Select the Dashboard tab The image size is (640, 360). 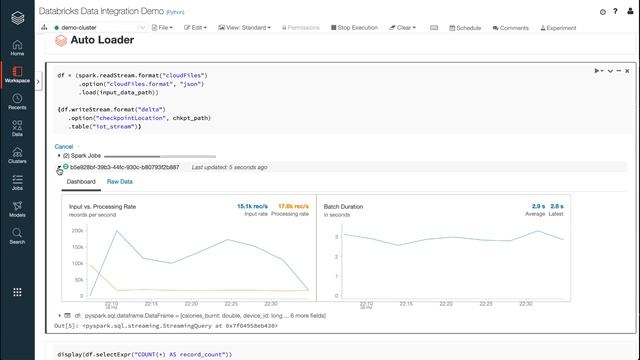(x=81, y=182)
